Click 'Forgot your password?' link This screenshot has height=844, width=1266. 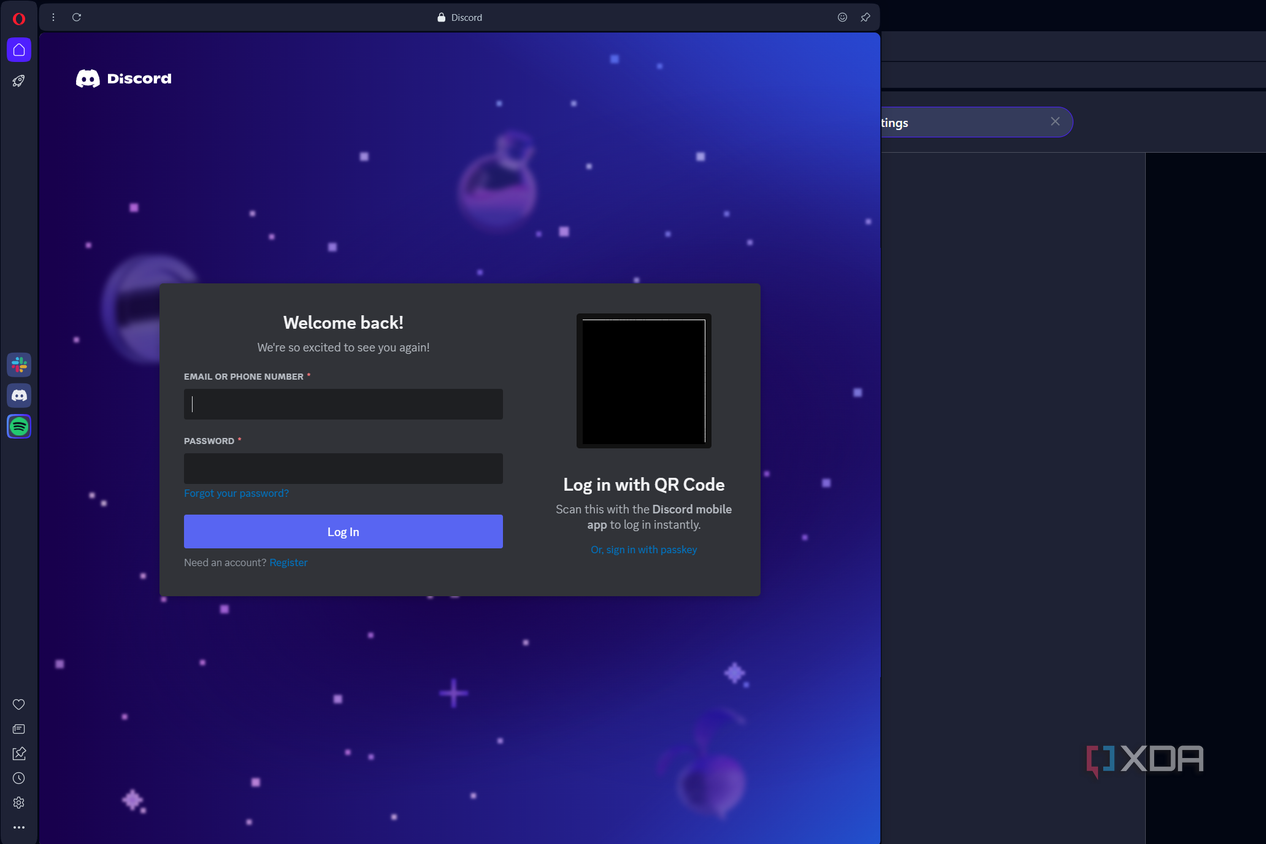coord(236,493)
